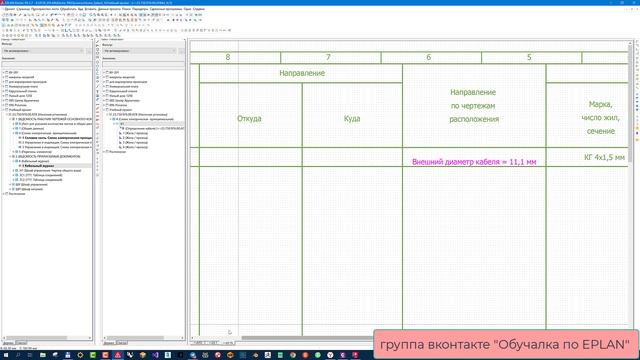Open Windows taskbar search

point(18,355)
